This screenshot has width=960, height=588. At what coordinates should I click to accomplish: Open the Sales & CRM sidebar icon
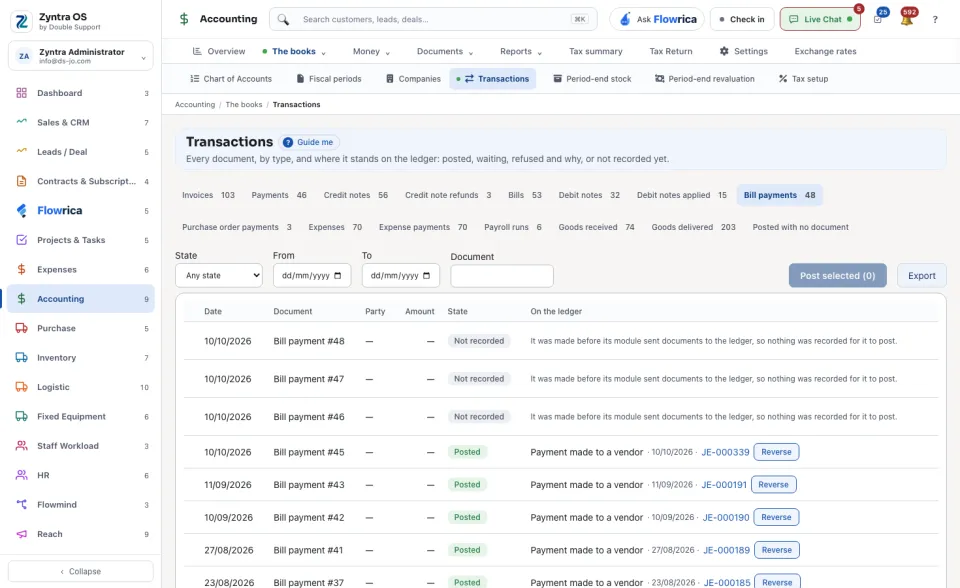(21, 122)
